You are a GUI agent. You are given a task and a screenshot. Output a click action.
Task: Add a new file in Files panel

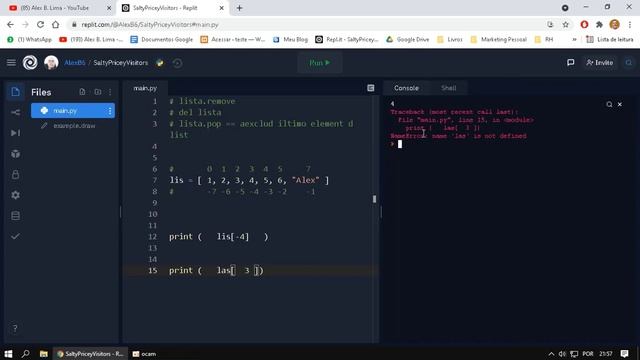[82, 92]
